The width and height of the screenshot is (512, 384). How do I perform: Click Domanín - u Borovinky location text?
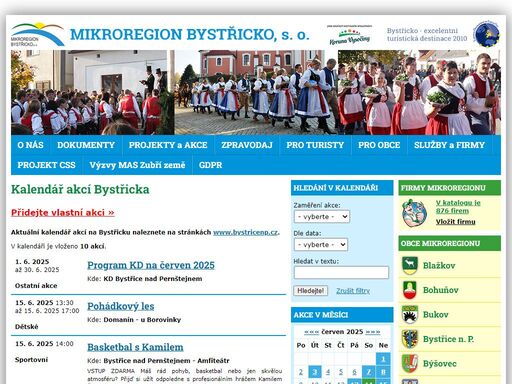pos(142,320)
